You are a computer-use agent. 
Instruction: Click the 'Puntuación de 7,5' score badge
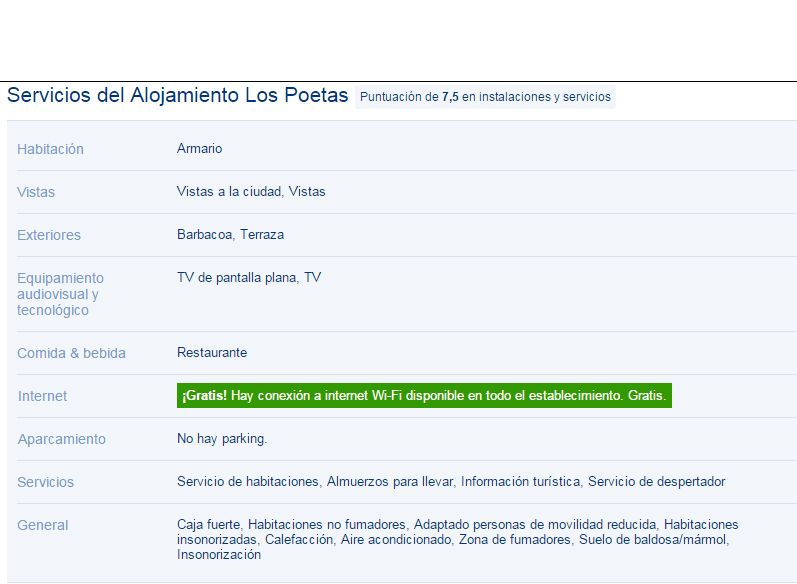[485, 97]
